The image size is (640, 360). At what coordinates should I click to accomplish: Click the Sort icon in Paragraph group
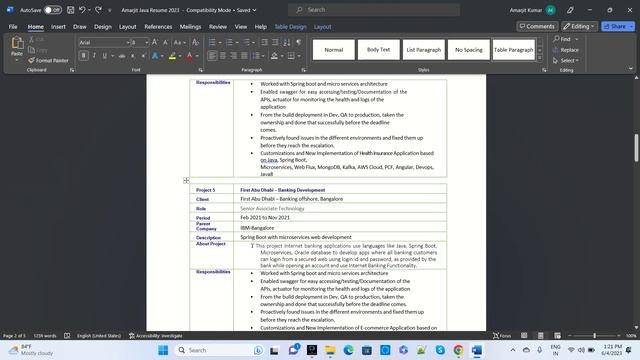coord(287,42)
